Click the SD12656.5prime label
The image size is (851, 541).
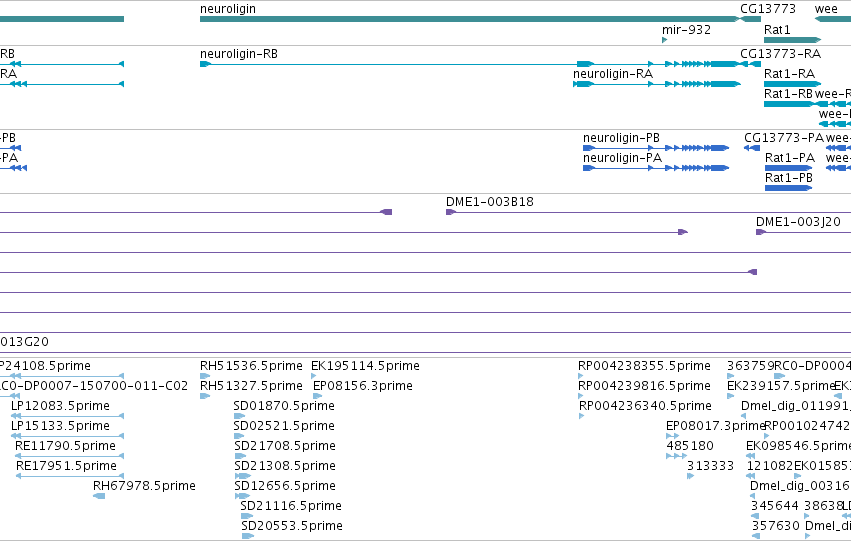pyautogui.click(x=284, y=486)
